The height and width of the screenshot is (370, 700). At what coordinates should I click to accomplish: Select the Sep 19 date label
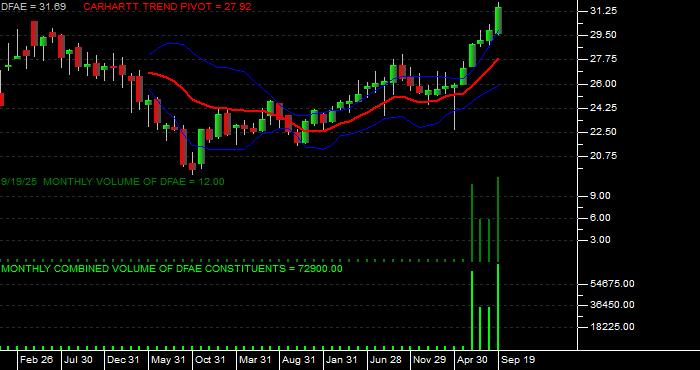[518, 360]
